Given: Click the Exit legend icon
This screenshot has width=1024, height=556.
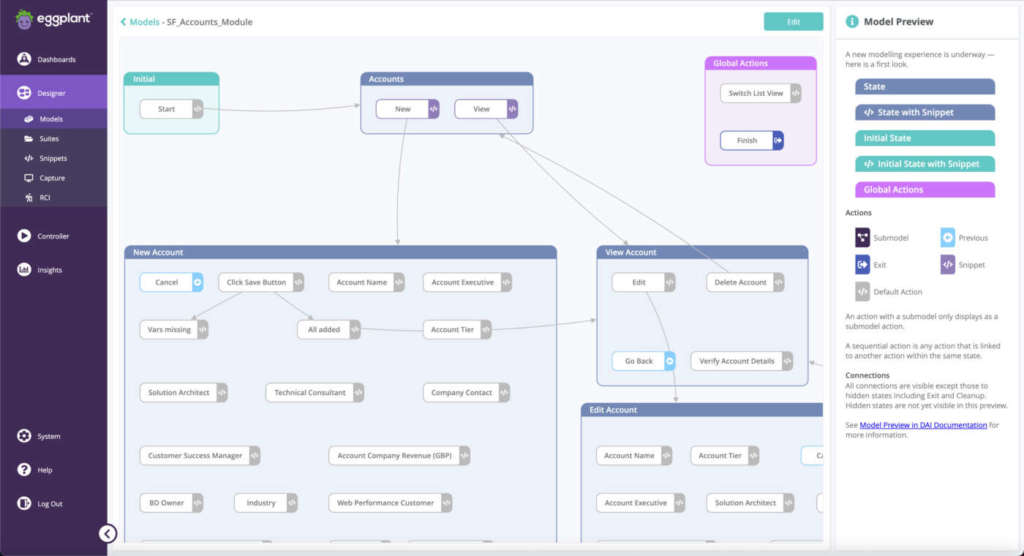Looking at the screenshot, I should pyautogui.click(x=862, y=265).
